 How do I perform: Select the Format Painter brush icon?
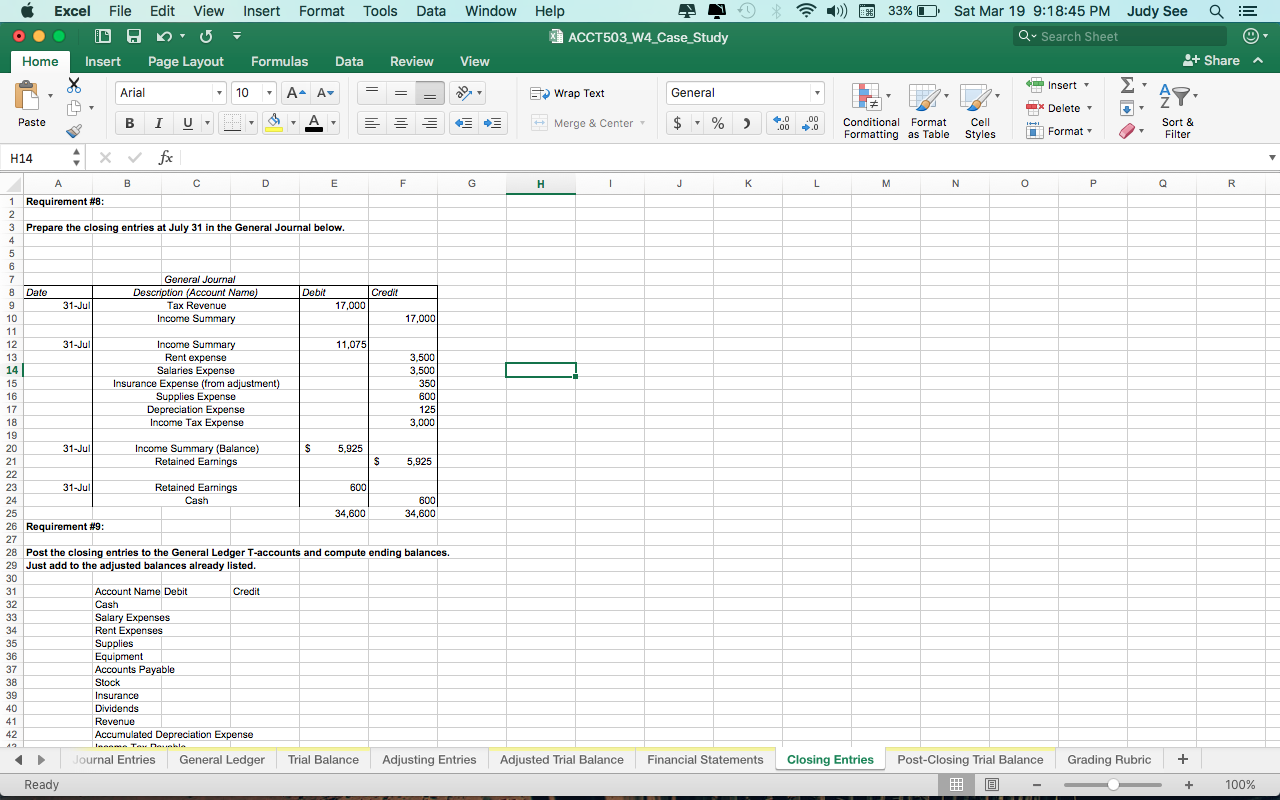pos(74,131)
